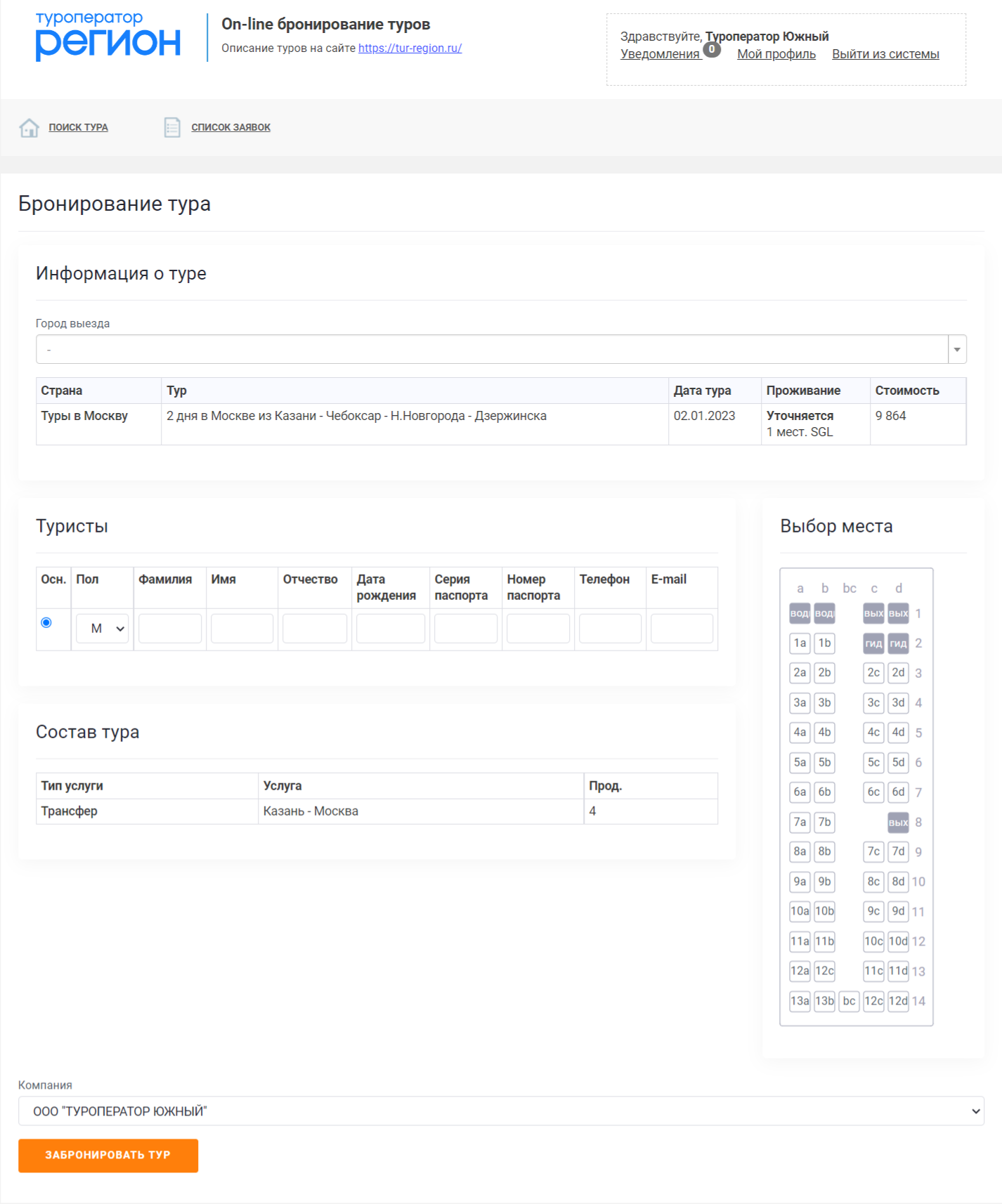Click the document icon beside Список заявок
The height and width of the screenshot is (1204, 1002).
click(172, 127)
